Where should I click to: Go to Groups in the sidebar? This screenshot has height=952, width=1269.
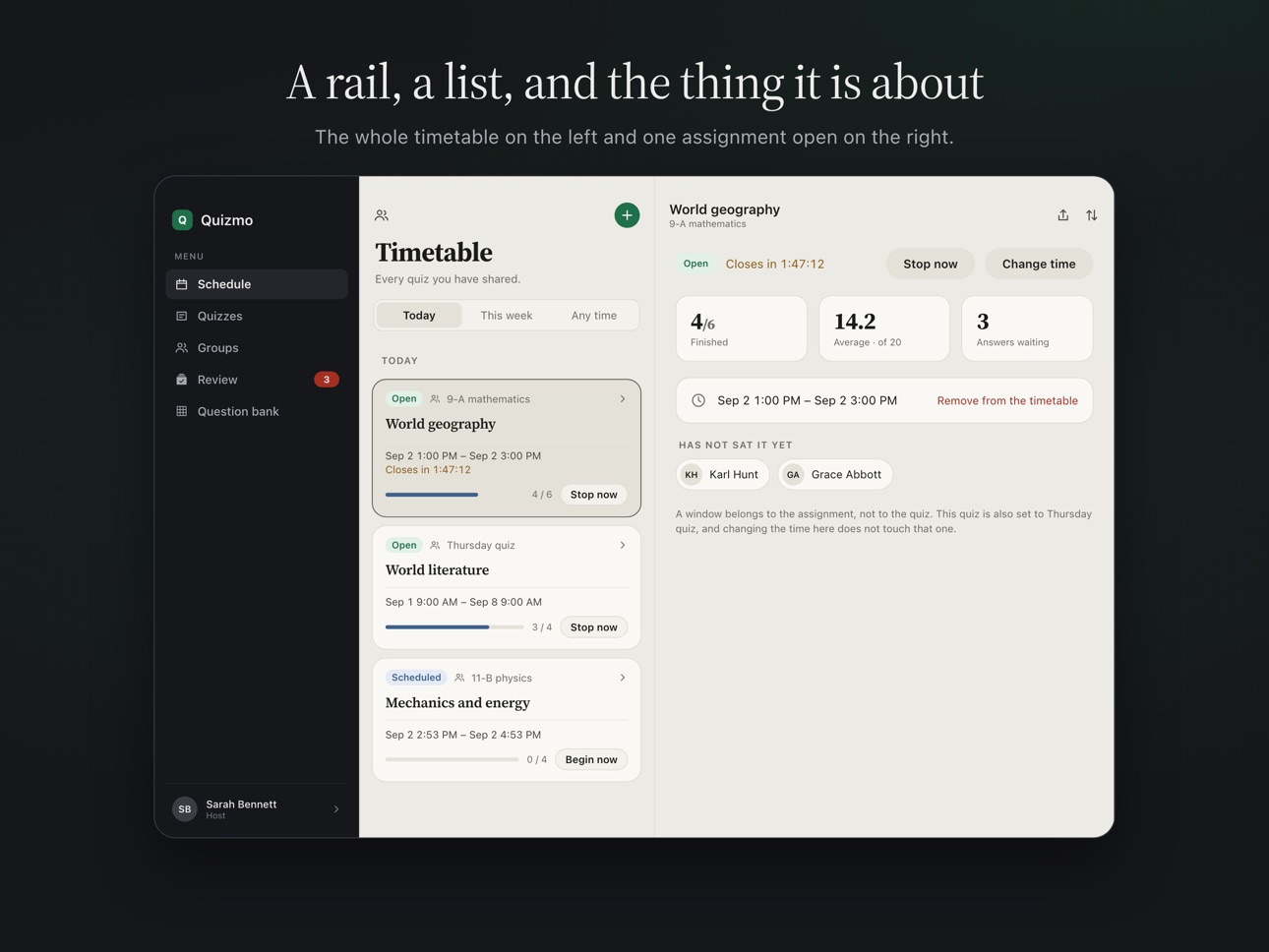point(257,348)
